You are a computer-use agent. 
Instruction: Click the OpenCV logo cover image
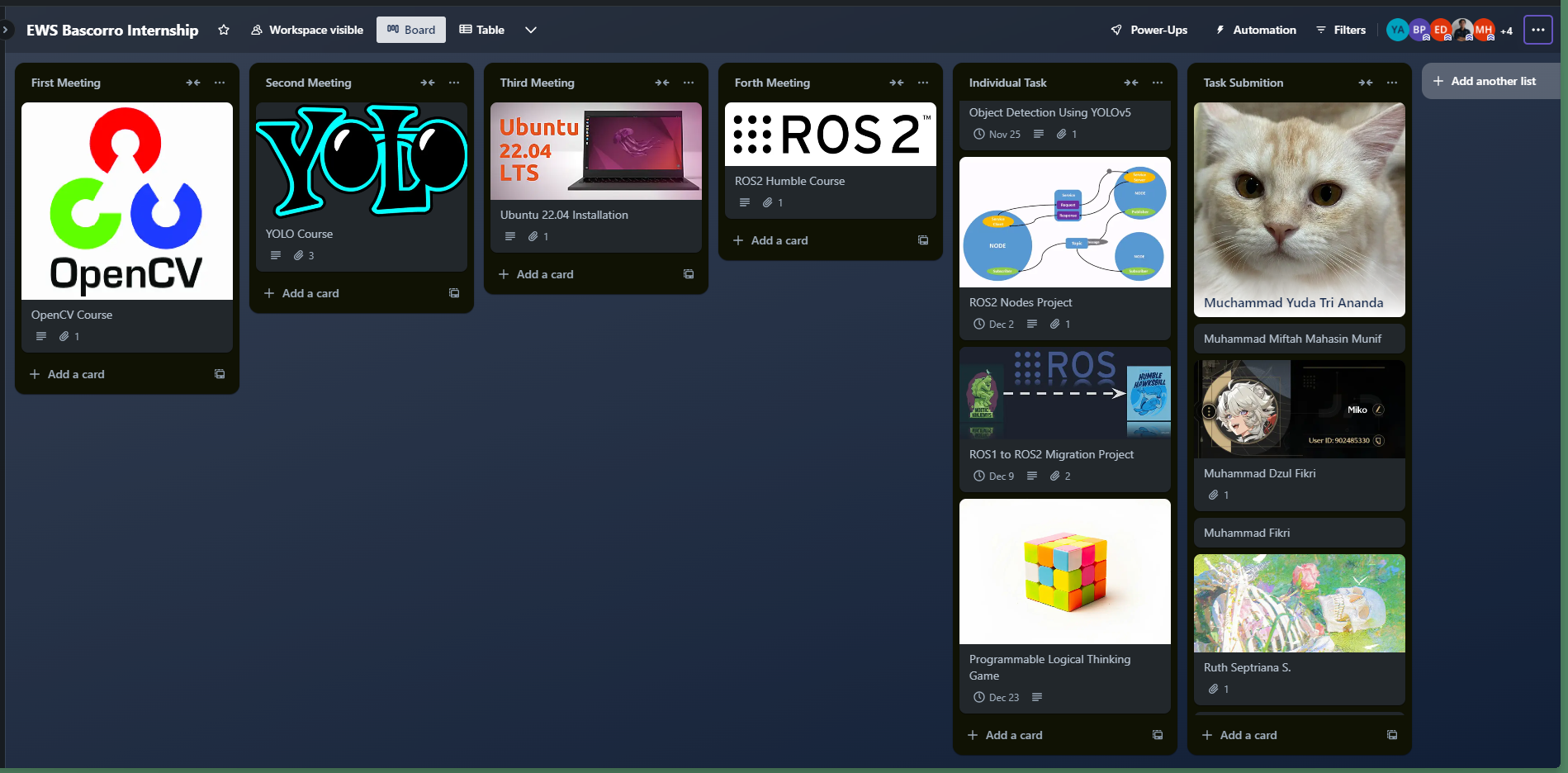127,201
